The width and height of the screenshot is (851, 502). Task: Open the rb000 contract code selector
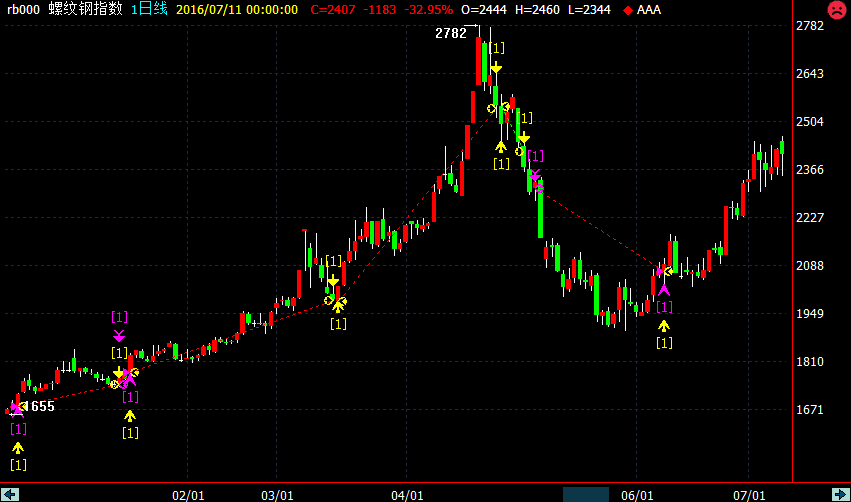point(24,9)
